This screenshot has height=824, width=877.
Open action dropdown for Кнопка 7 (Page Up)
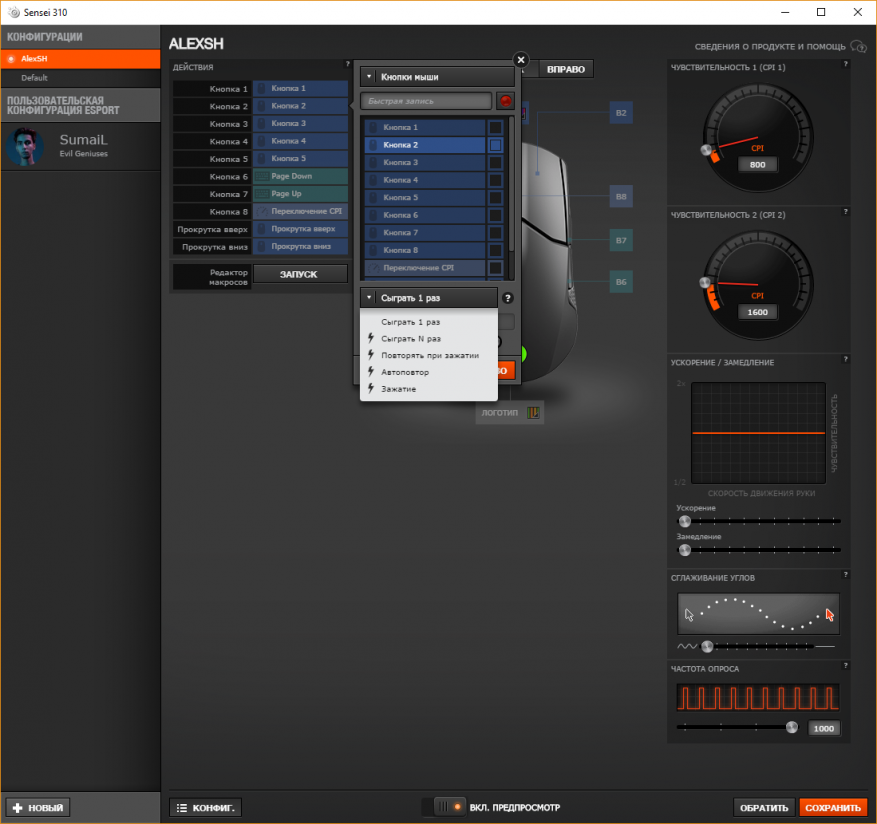(x=300, y=194)
